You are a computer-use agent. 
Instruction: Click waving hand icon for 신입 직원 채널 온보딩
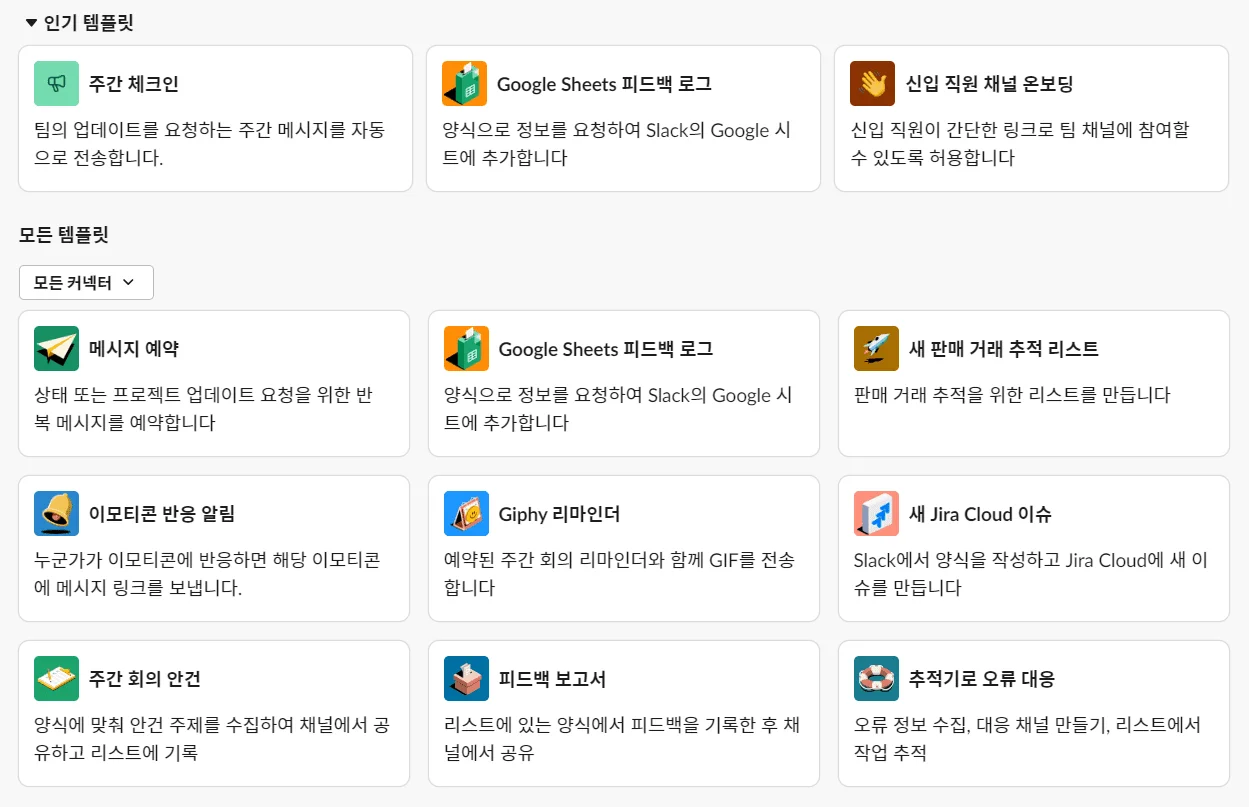tap(872, 84)
